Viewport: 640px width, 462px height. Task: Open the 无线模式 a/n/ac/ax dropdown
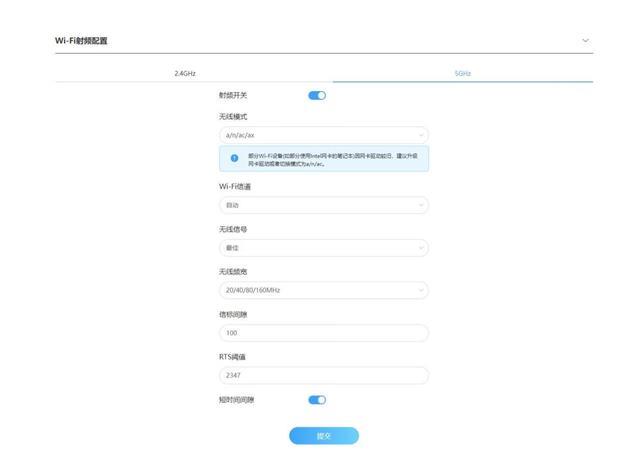324,135
